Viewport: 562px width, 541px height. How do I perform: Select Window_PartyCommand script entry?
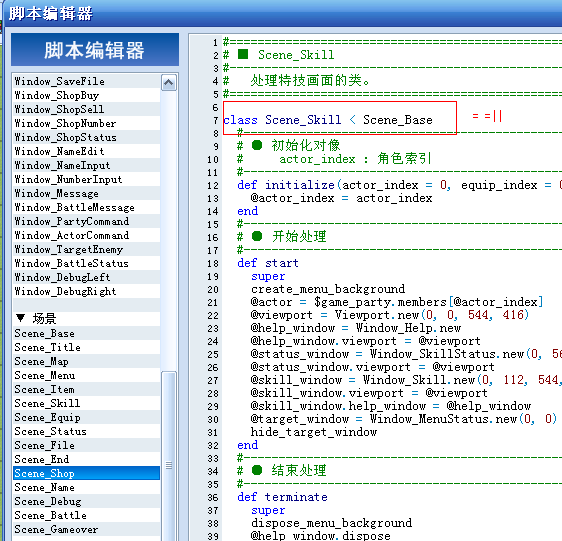click(86, 221)
